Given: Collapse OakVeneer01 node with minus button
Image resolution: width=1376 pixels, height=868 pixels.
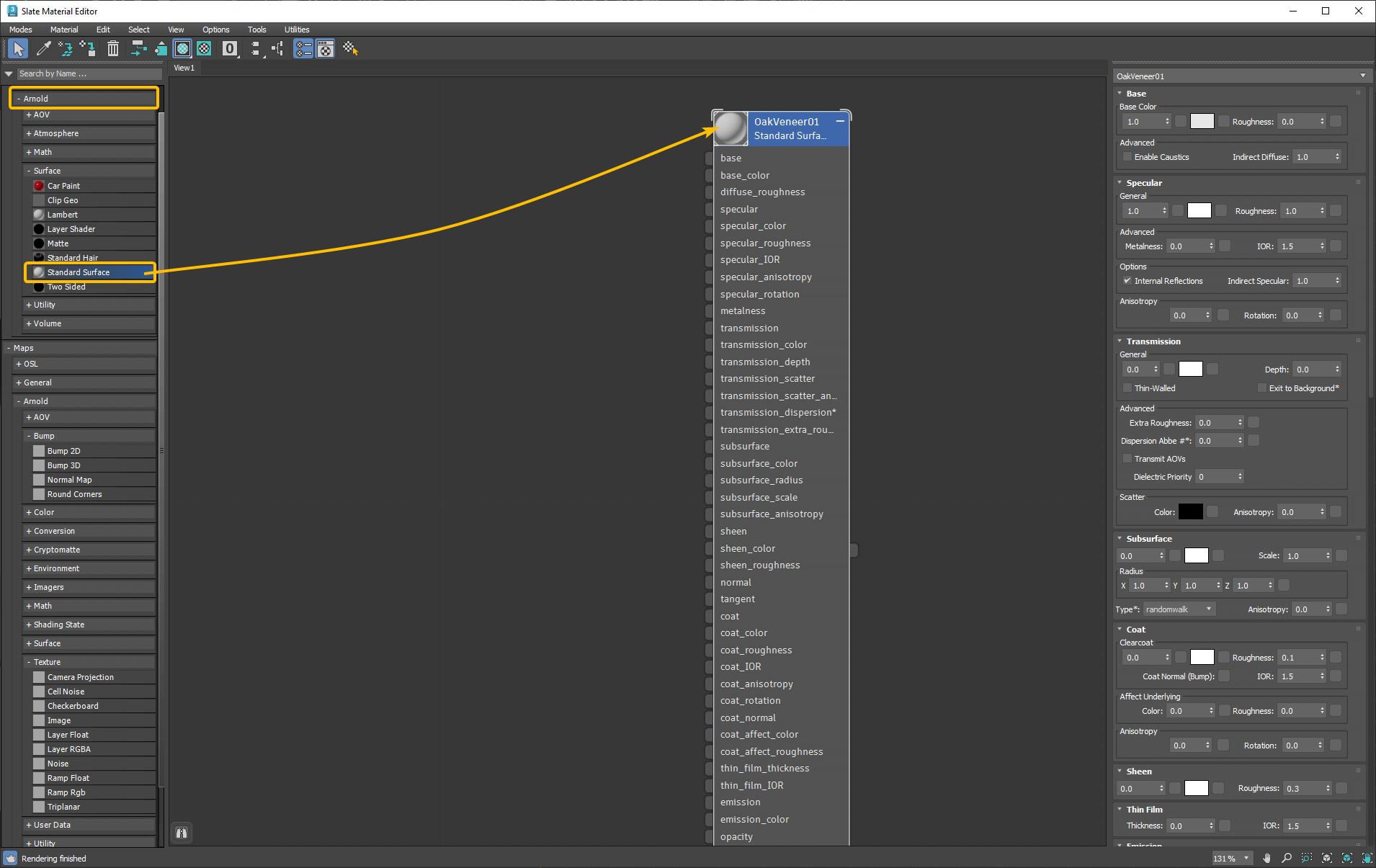Looking at the screenshot, I should click(x=840, y=121).
